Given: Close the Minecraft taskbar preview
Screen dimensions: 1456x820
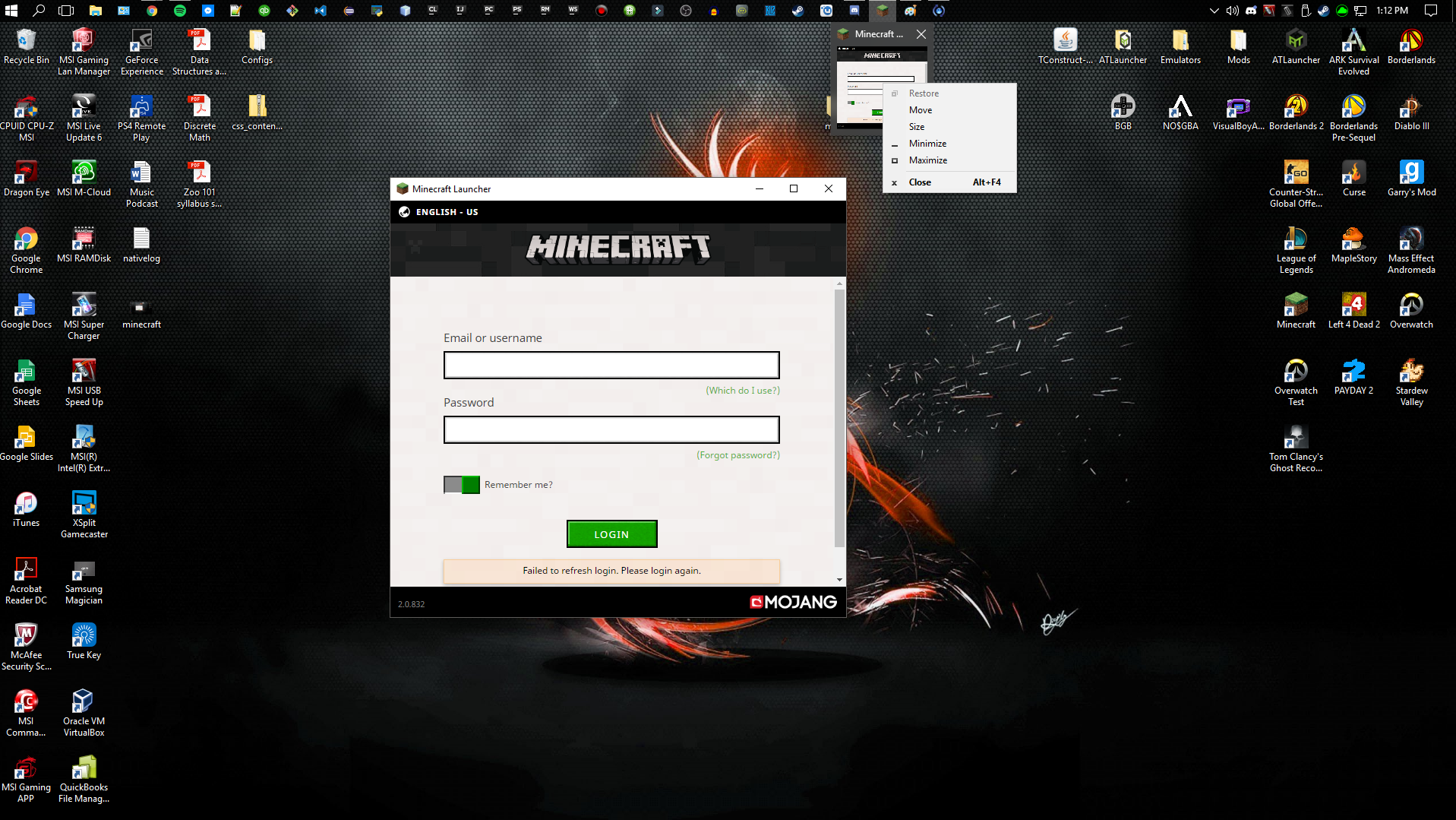Looking at the screenshot, I should coord(921,34).
